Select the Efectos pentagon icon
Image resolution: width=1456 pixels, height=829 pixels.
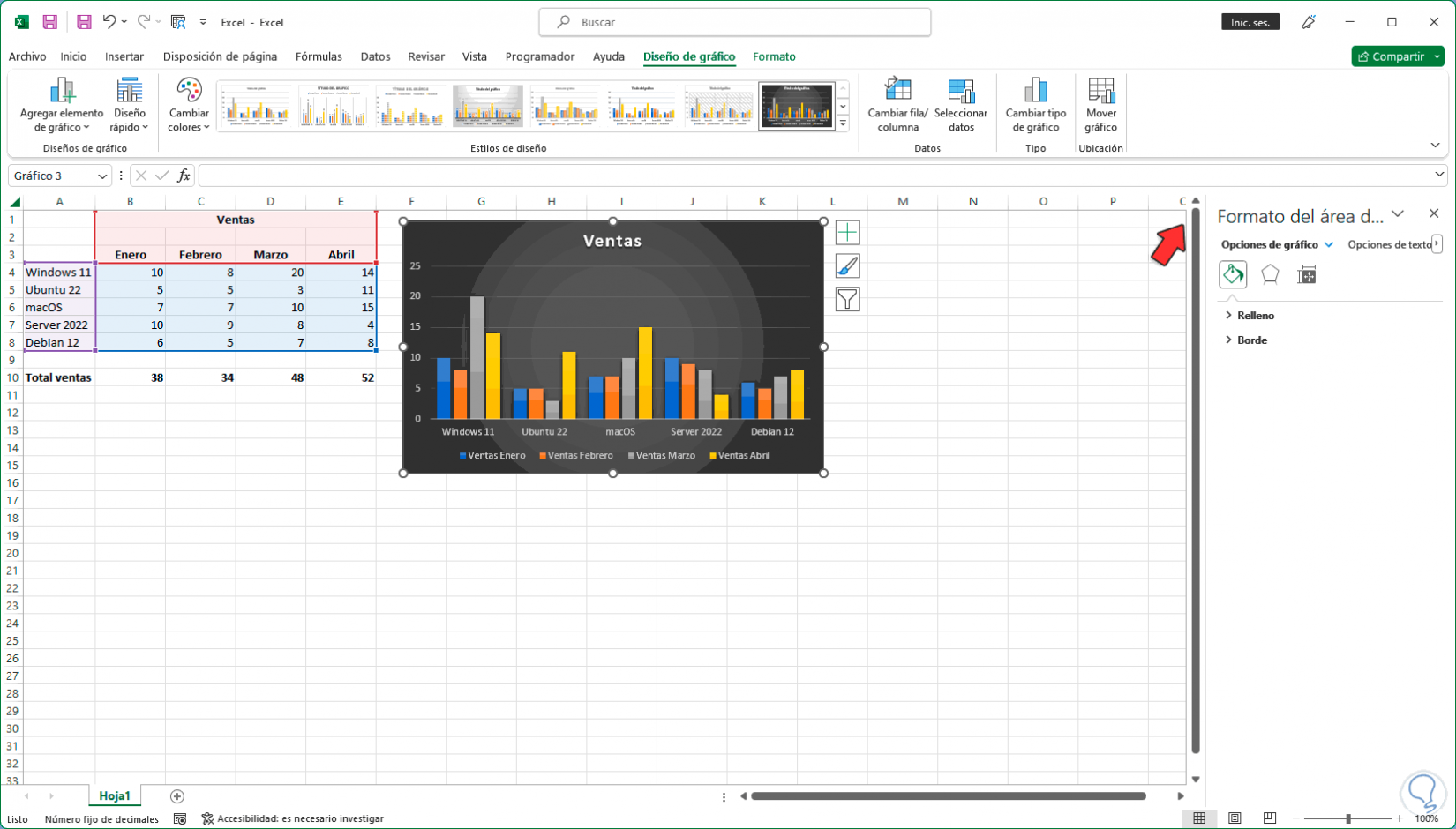(1270, 274)
